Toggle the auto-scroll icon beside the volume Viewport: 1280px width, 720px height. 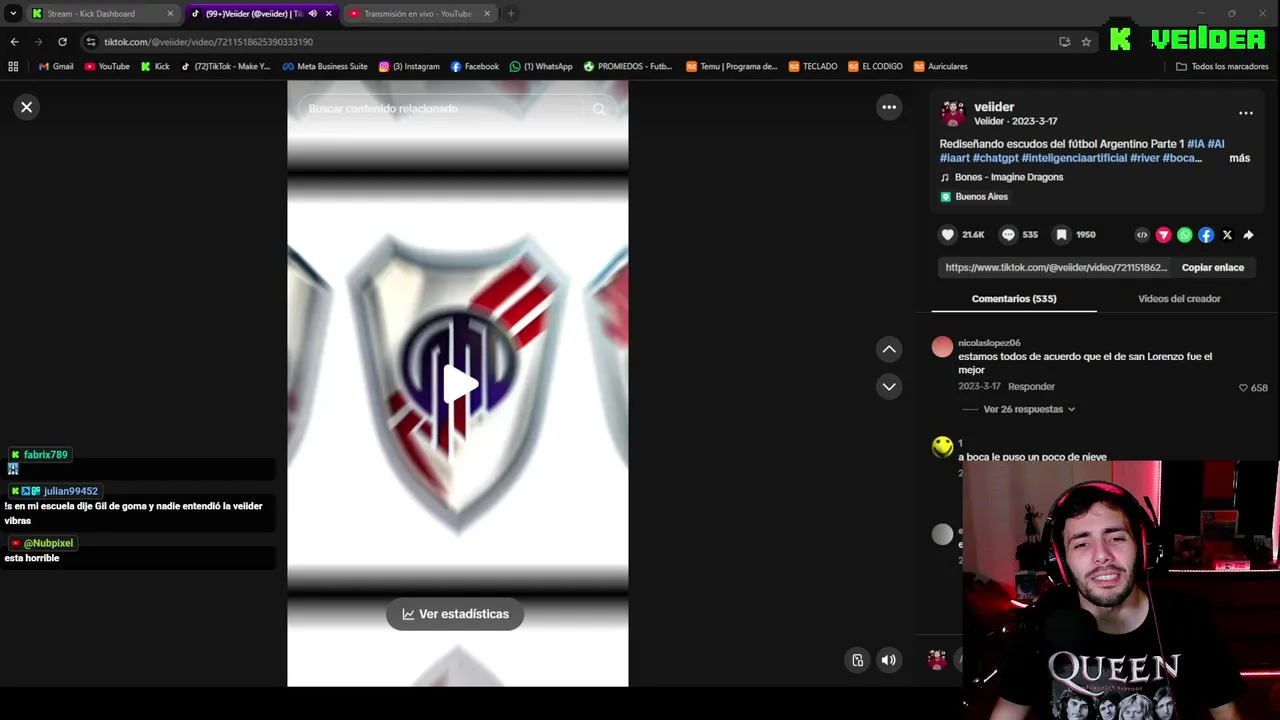(857, 660)
